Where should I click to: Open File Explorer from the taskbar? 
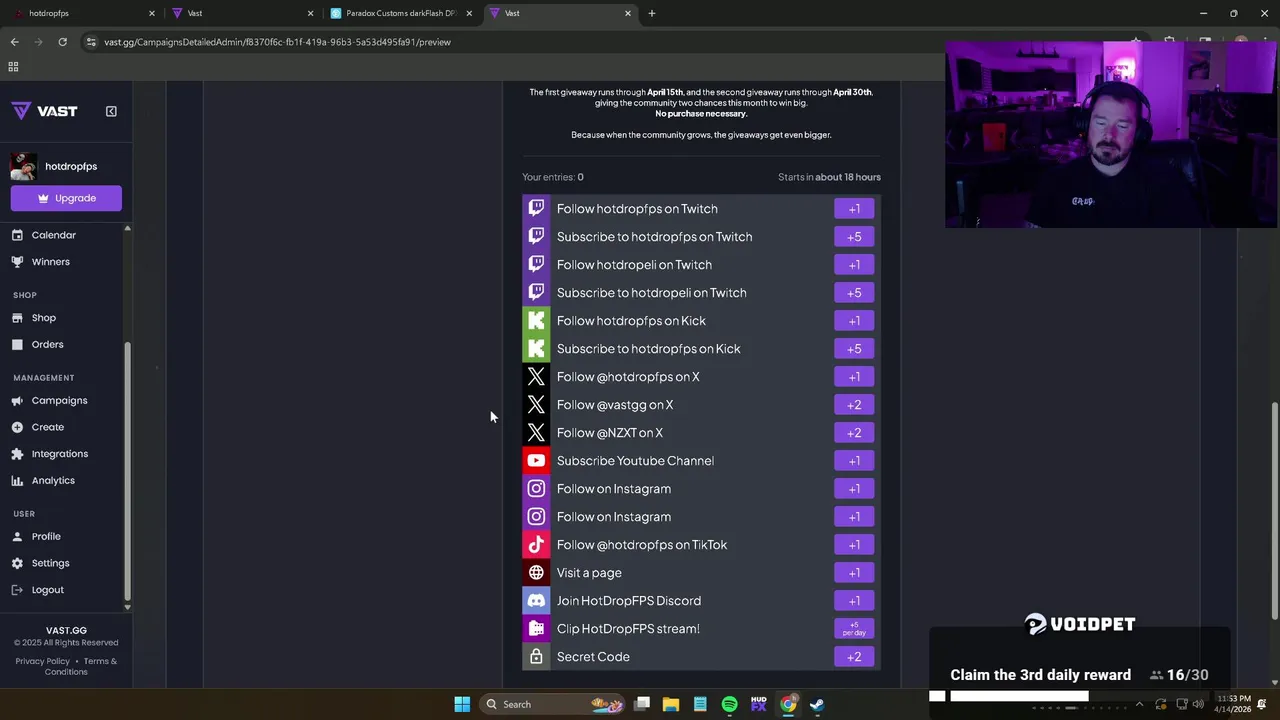click(x=671, y=704)
